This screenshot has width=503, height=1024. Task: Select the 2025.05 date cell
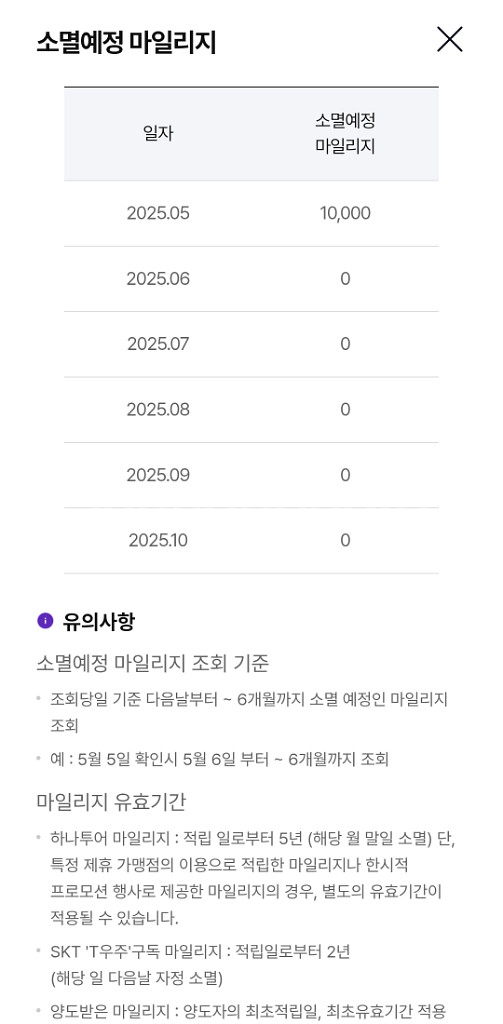[x=158, y=214]
